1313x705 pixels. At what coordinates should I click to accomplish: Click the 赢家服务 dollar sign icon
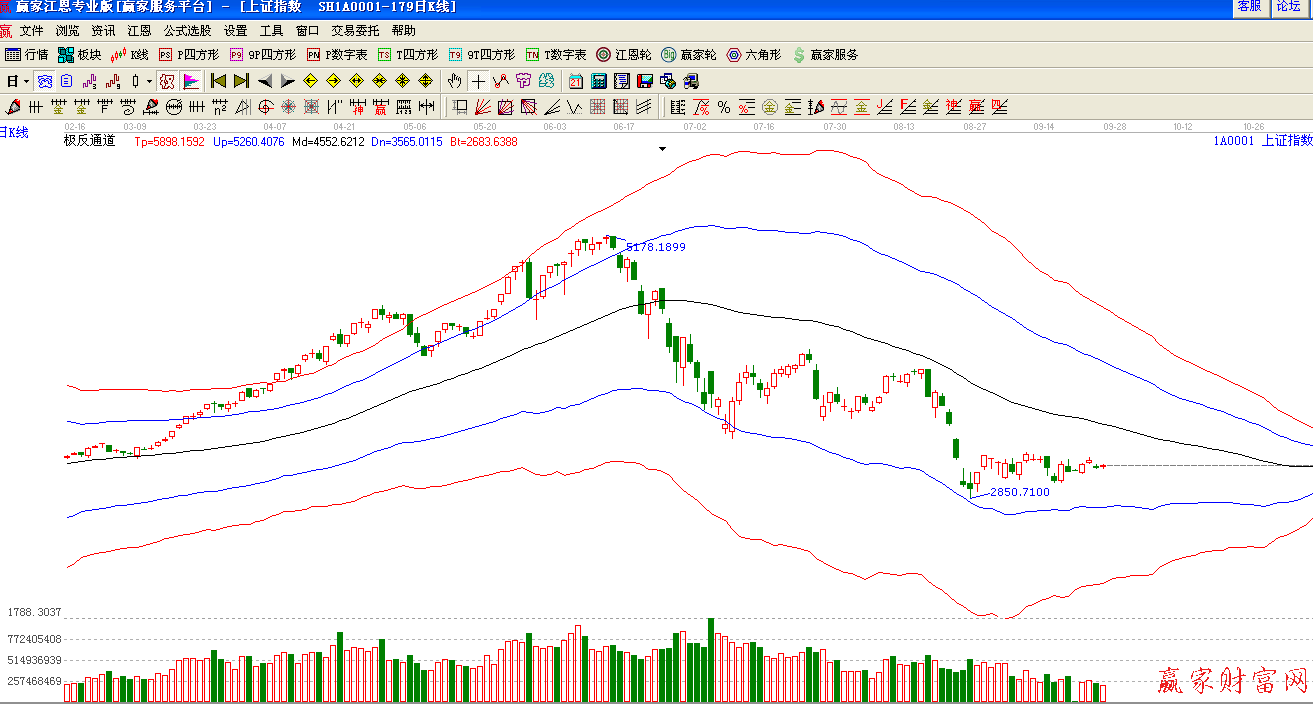coord(824,55)
